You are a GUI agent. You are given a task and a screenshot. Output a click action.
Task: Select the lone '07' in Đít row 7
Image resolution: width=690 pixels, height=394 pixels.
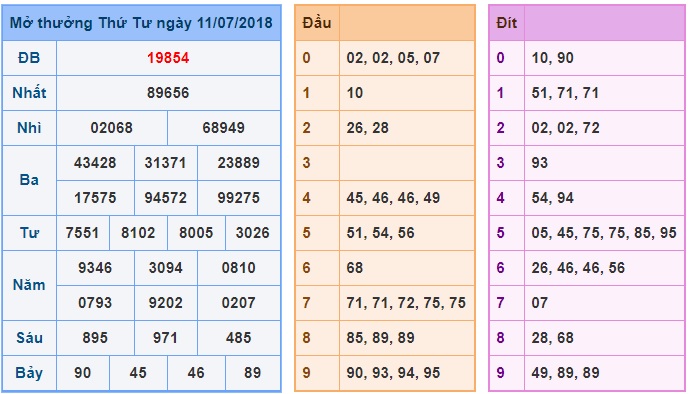pos(540,303)
